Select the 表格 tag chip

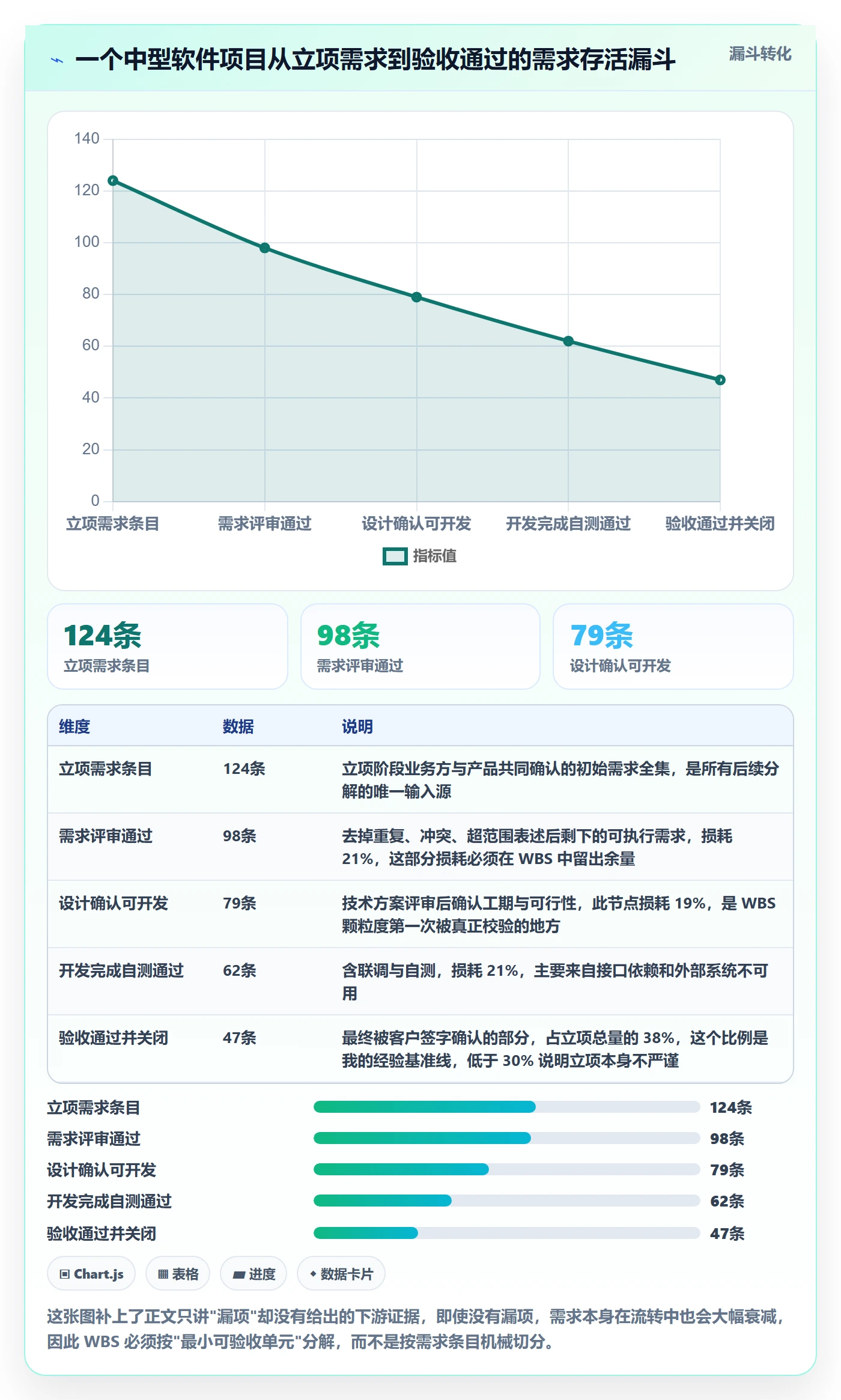click(178, 1274)
